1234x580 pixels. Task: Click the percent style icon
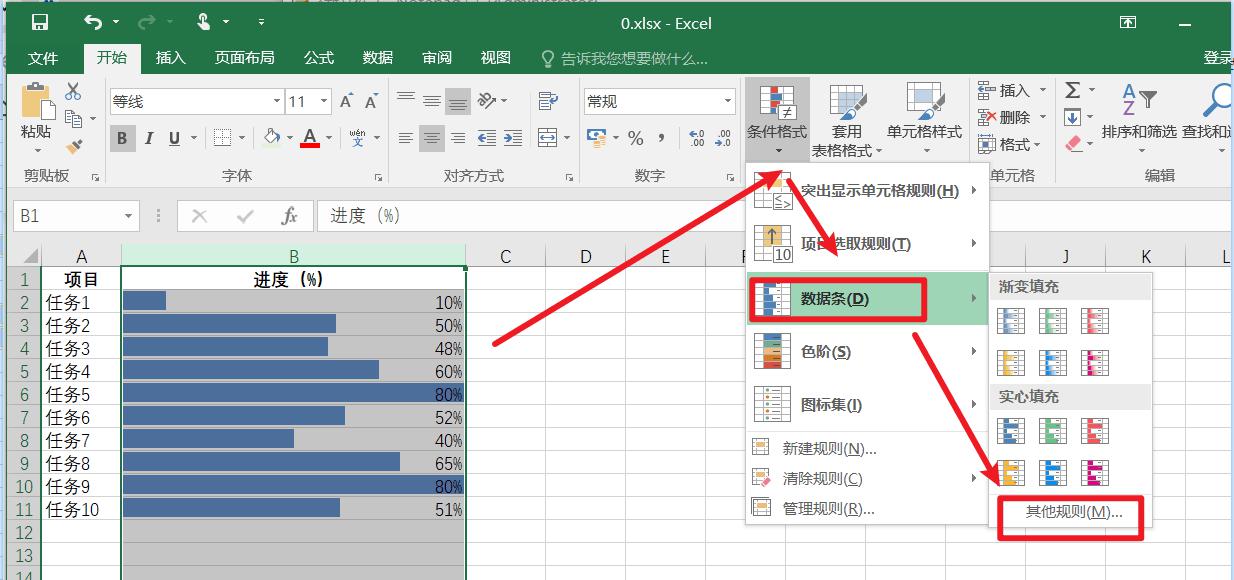point(636,138)
